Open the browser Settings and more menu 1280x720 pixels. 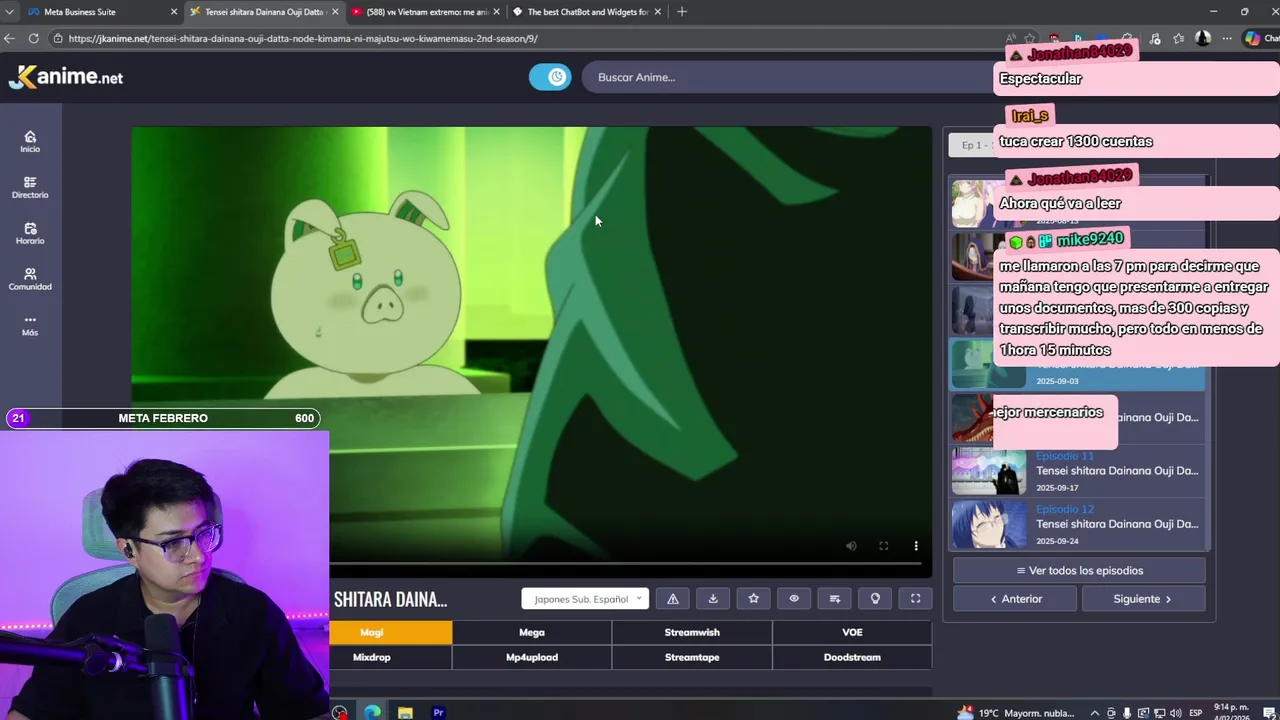tap(1227, 39)
